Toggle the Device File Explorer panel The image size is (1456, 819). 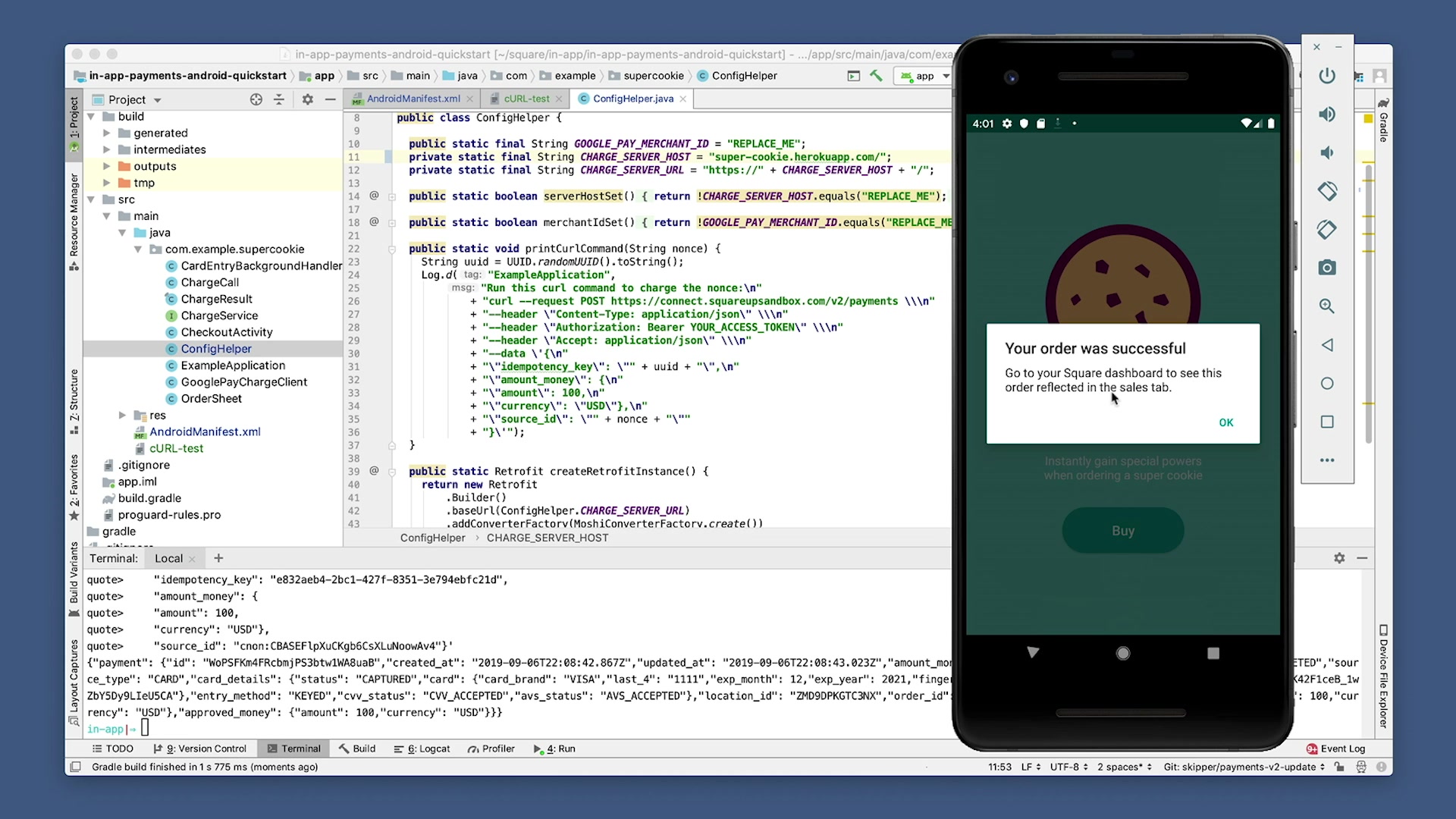[x=1383, y=676]
